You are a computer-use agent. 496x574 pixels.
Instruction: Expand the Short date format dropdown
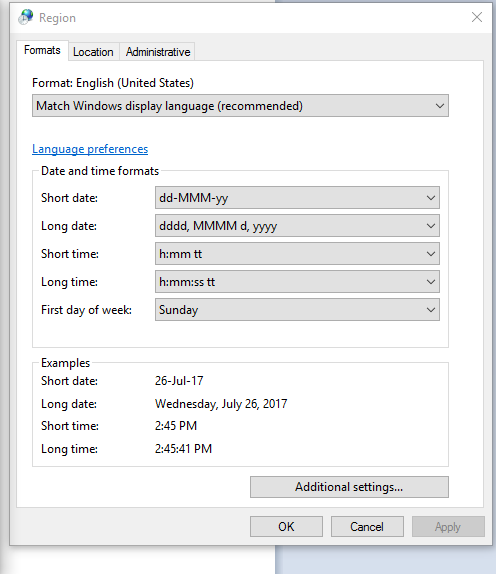pyautogui.click(x=297, y=198)
